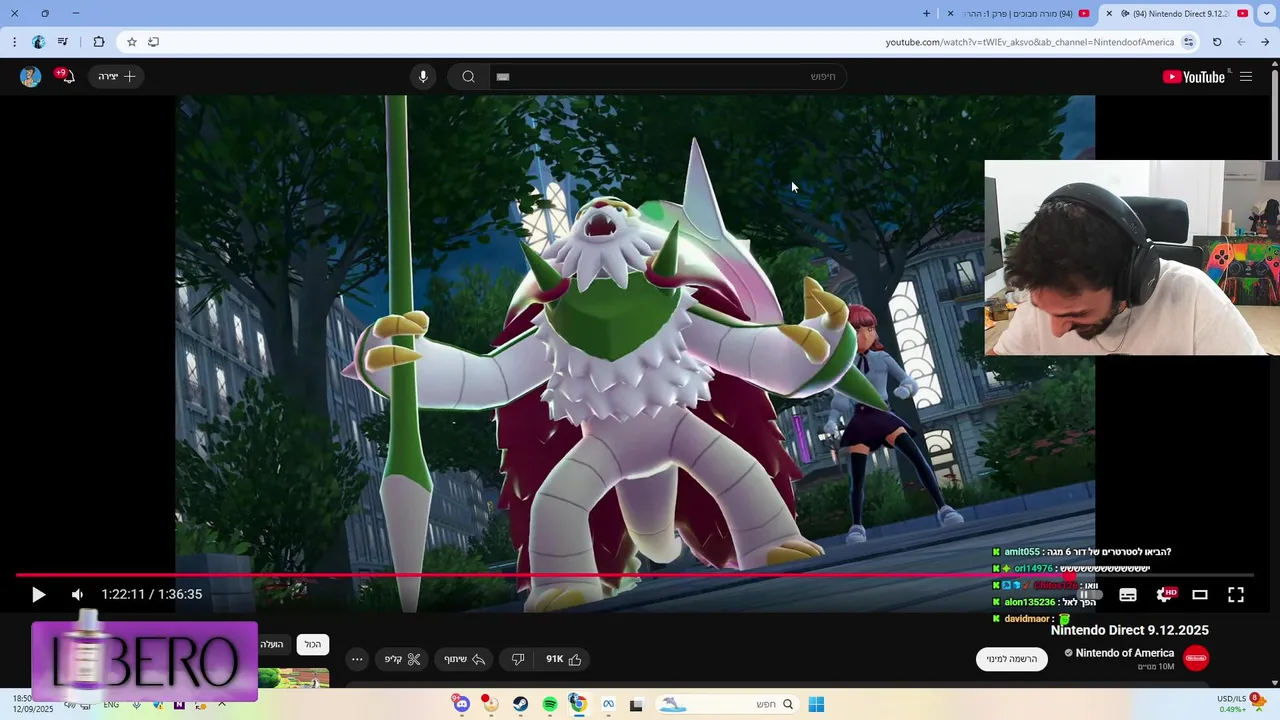Close the מורה מבוכים tab

click(x=950, y=14)
